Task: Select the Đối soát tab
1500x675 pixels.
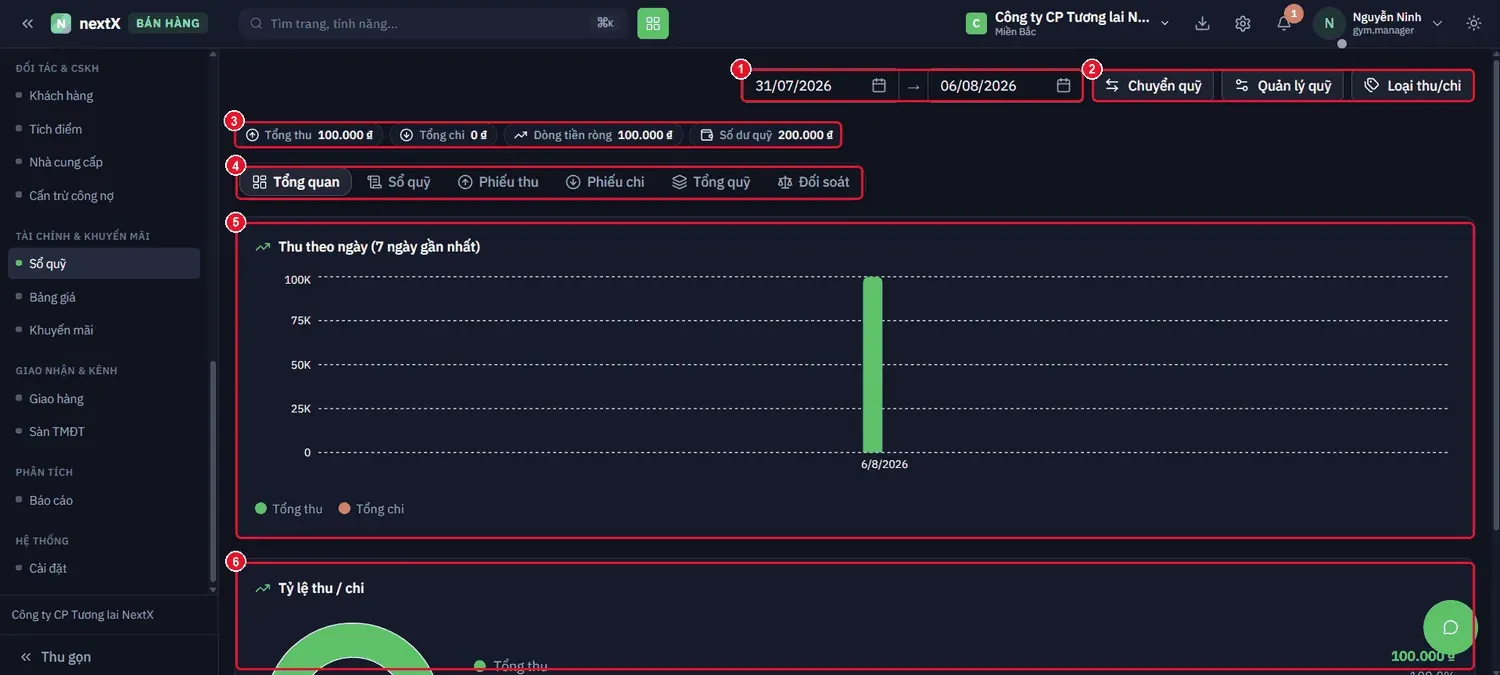Action: (x=814, y=182)
